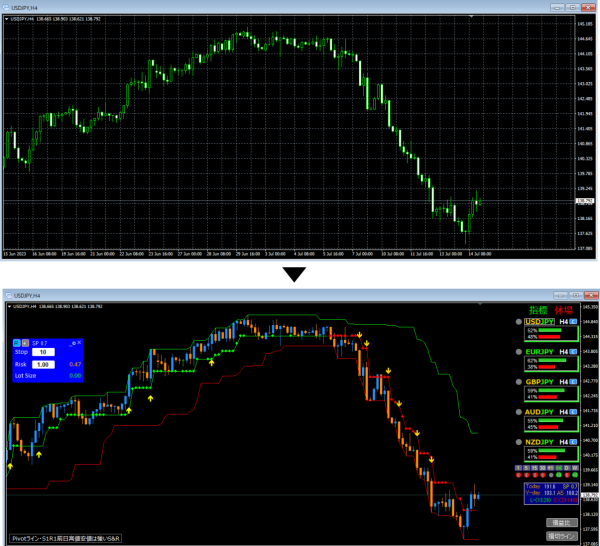
Task: Switch chart to NZDJPY pair
Action: point(541,441)
